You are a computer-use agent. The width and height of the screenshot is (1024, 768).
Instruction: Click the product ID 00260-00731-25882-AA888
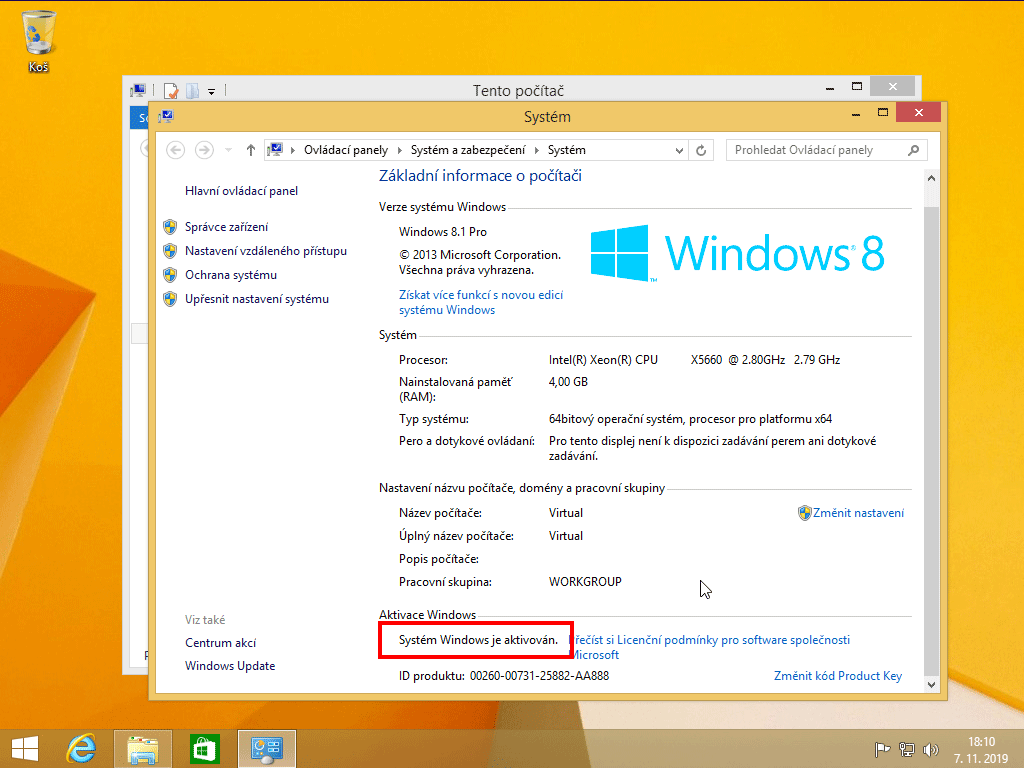click(x=539, y=676)
